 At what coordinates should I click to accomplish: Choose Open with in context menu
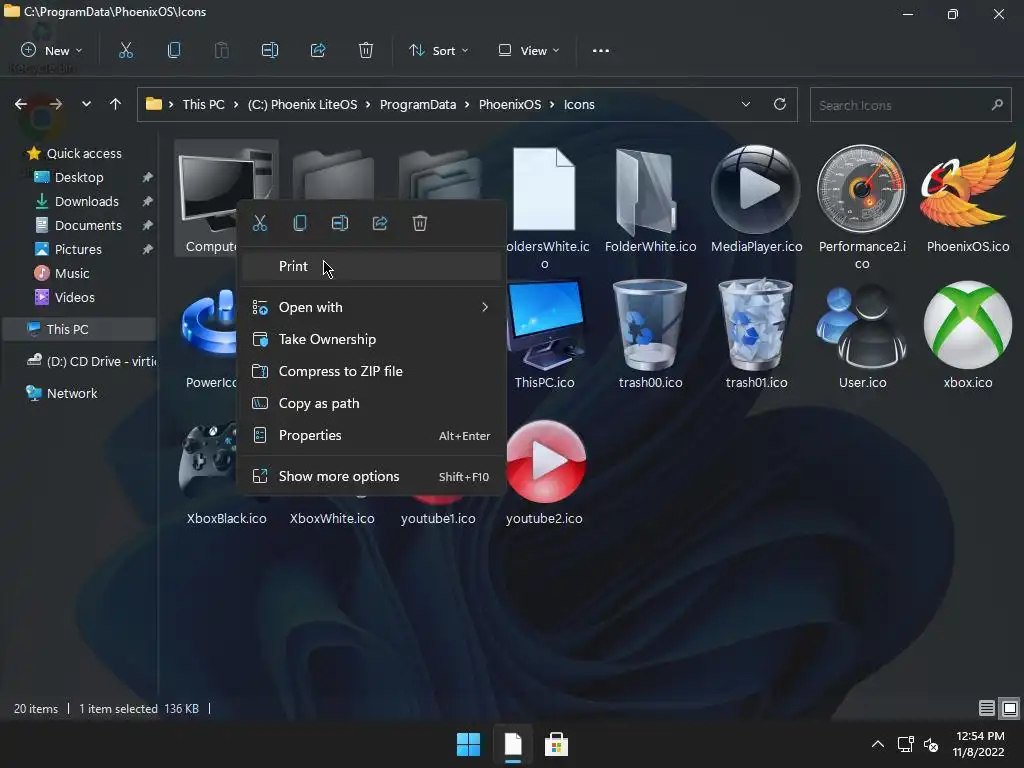point(371,307)
